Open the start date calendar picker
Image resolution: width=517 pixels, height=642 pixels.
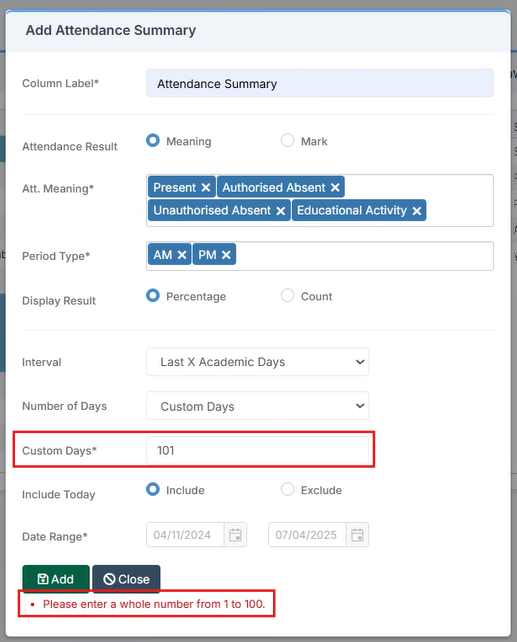[x=235, y=535]
